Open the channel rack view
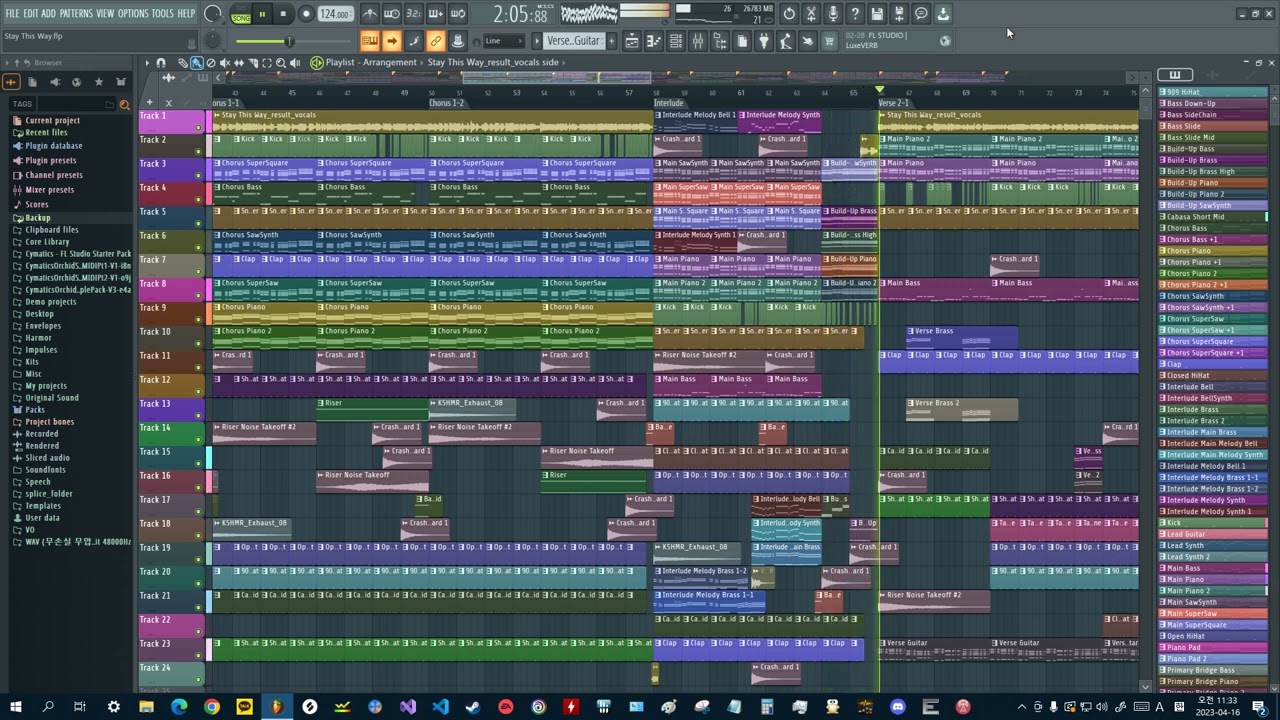 [x=675, y=41]
